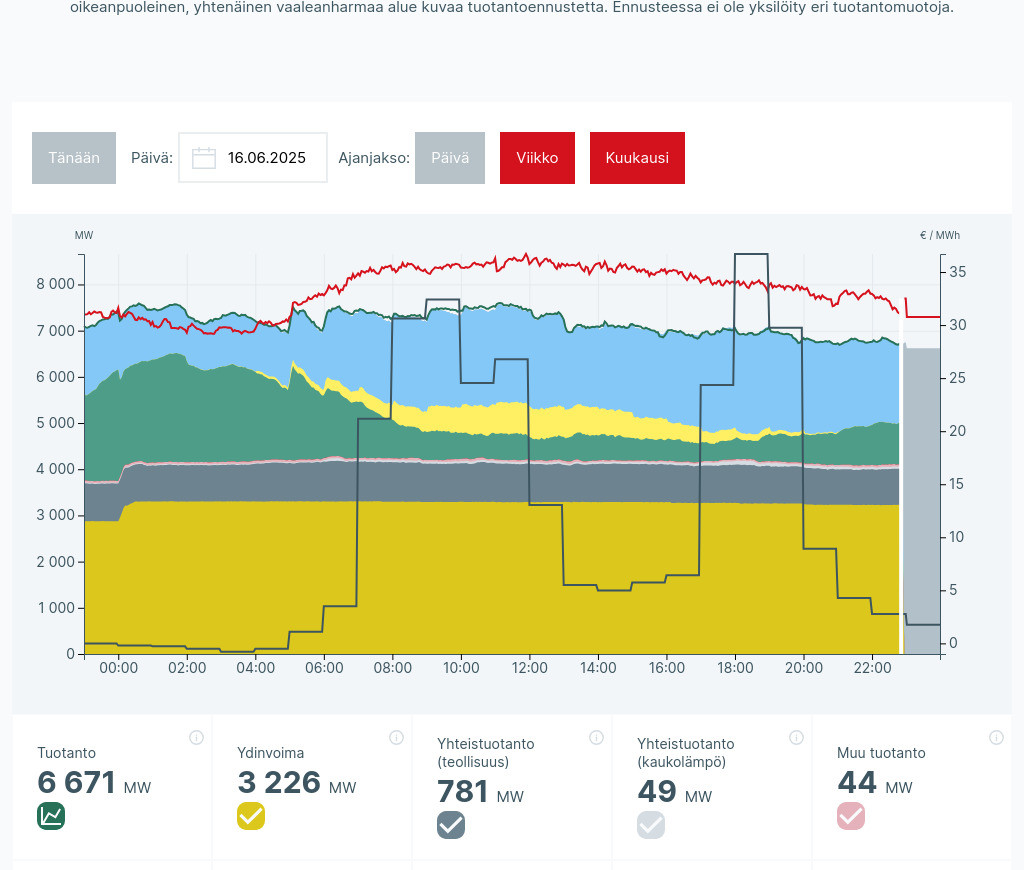This screenshot has width=1024, height=870.
Task: Show info for Yhteistuotanto (kaukolämpö) card
Action: (x=796, y=738)
